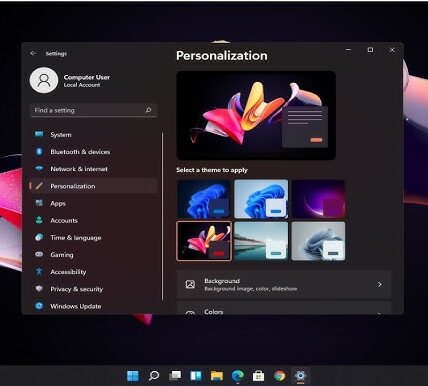This screenshot has width=428, height=386.
Task: Open Apps settings category
Action: tap(93, 203)
